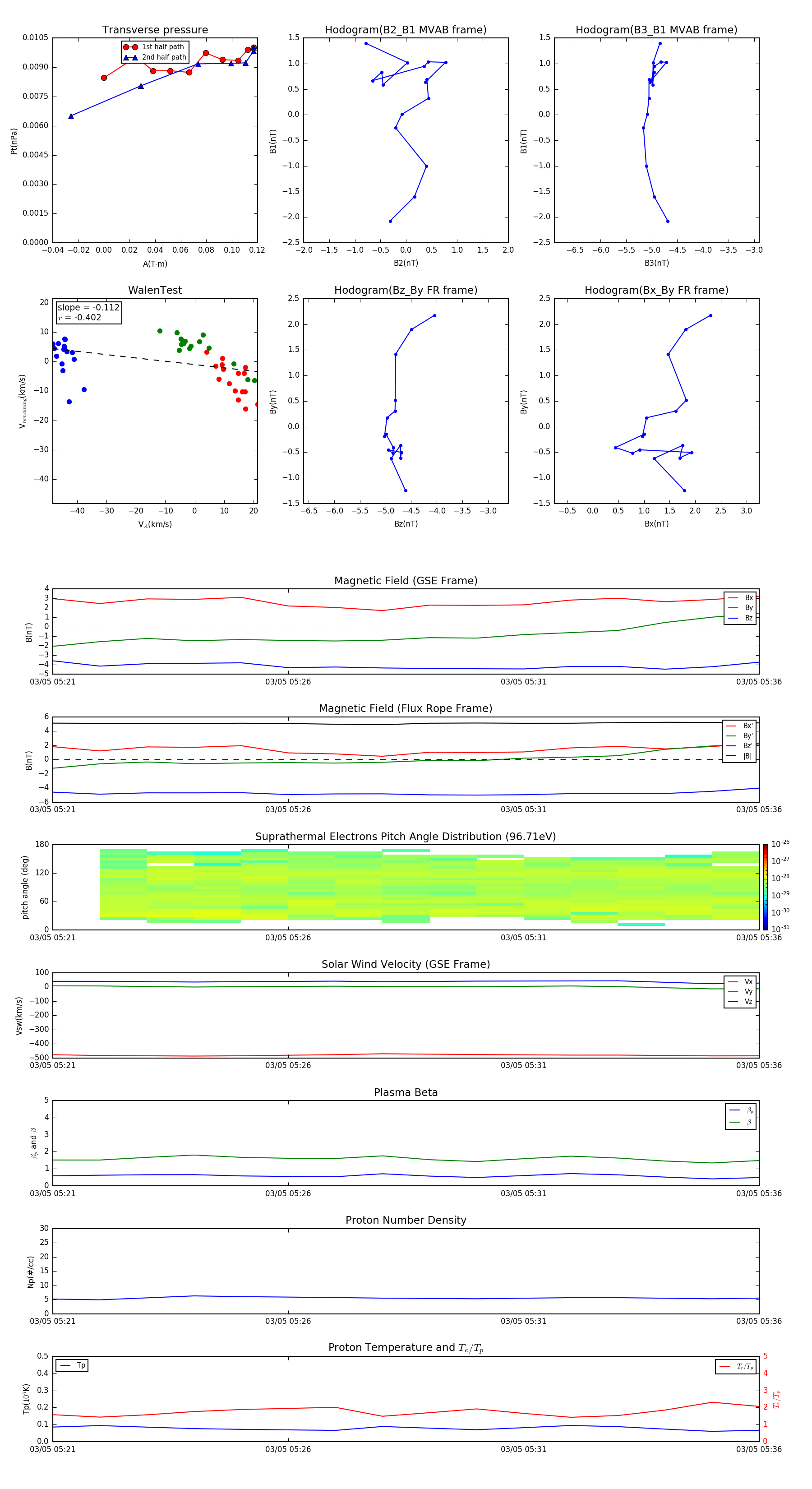
Task: Click 'Hodogram(Bz_By FR frame)' title
Action: [406, 290]
